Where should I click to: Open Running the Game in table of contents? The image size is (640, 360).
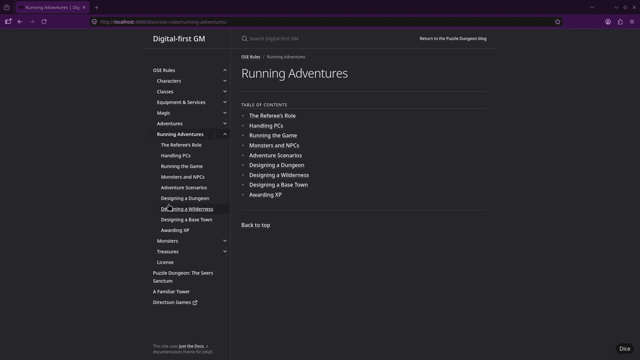273,136
